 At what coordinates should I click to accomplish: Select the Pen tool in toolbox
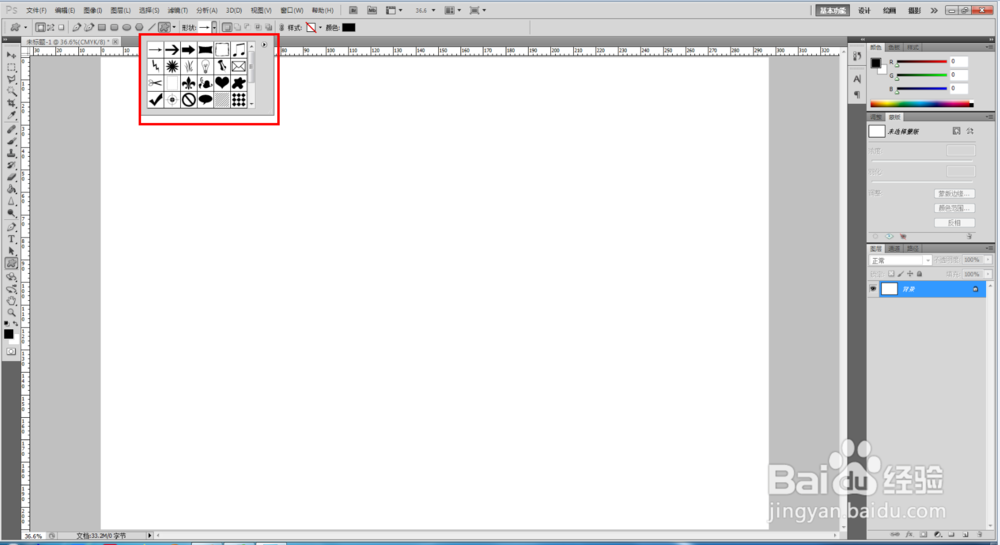(x=11, y=228)
